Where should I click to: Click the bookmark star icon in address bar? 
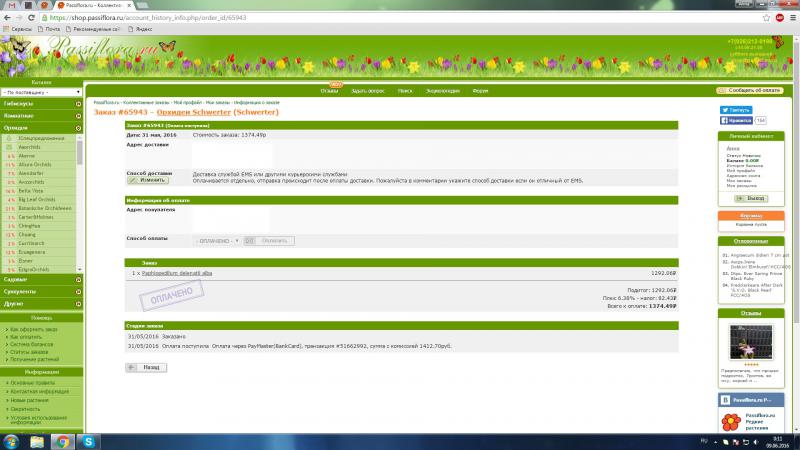click(x=764, y=17)
